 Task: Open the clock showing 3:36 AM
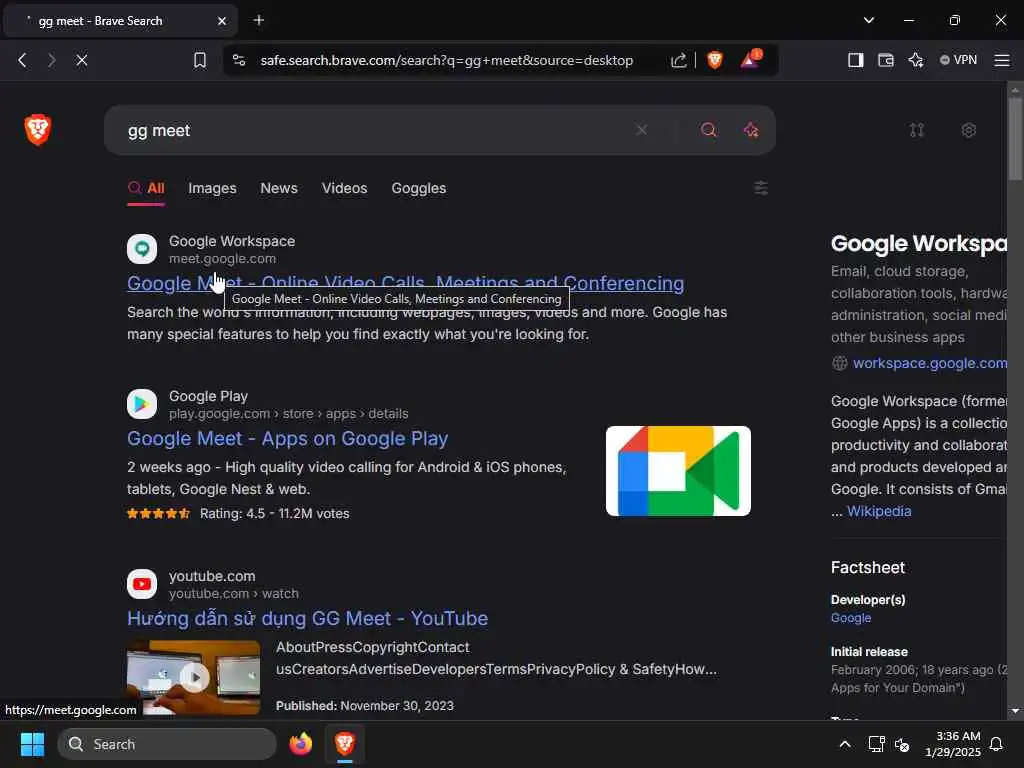953,744
